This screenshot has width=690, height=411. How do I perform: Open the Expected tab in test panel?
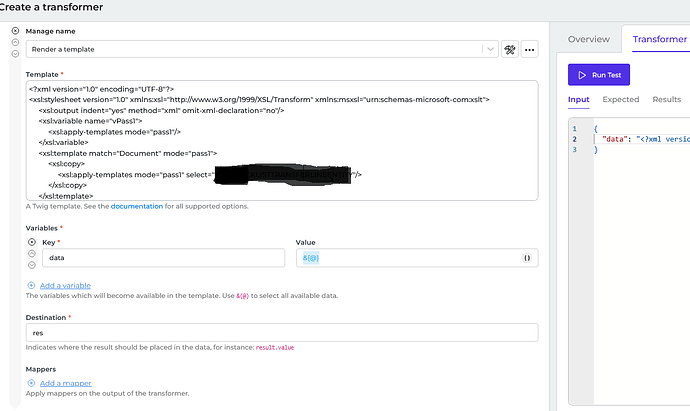(620, 100)
